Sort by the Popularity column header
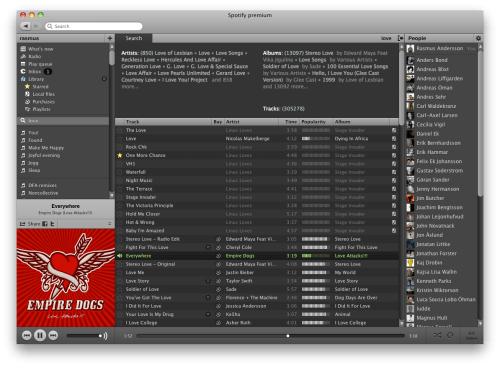500x367 pixels. pyautogui.click(x=316, y=122)
